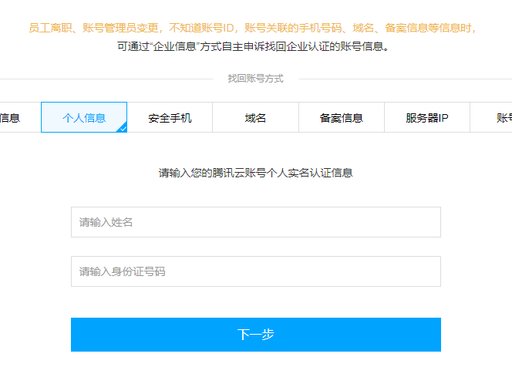Image resolution: width=512 pixels, height=384 pixels.
Task: Select the 服务器IP tab
Action: pyautogui.click(x=427, y=117)
